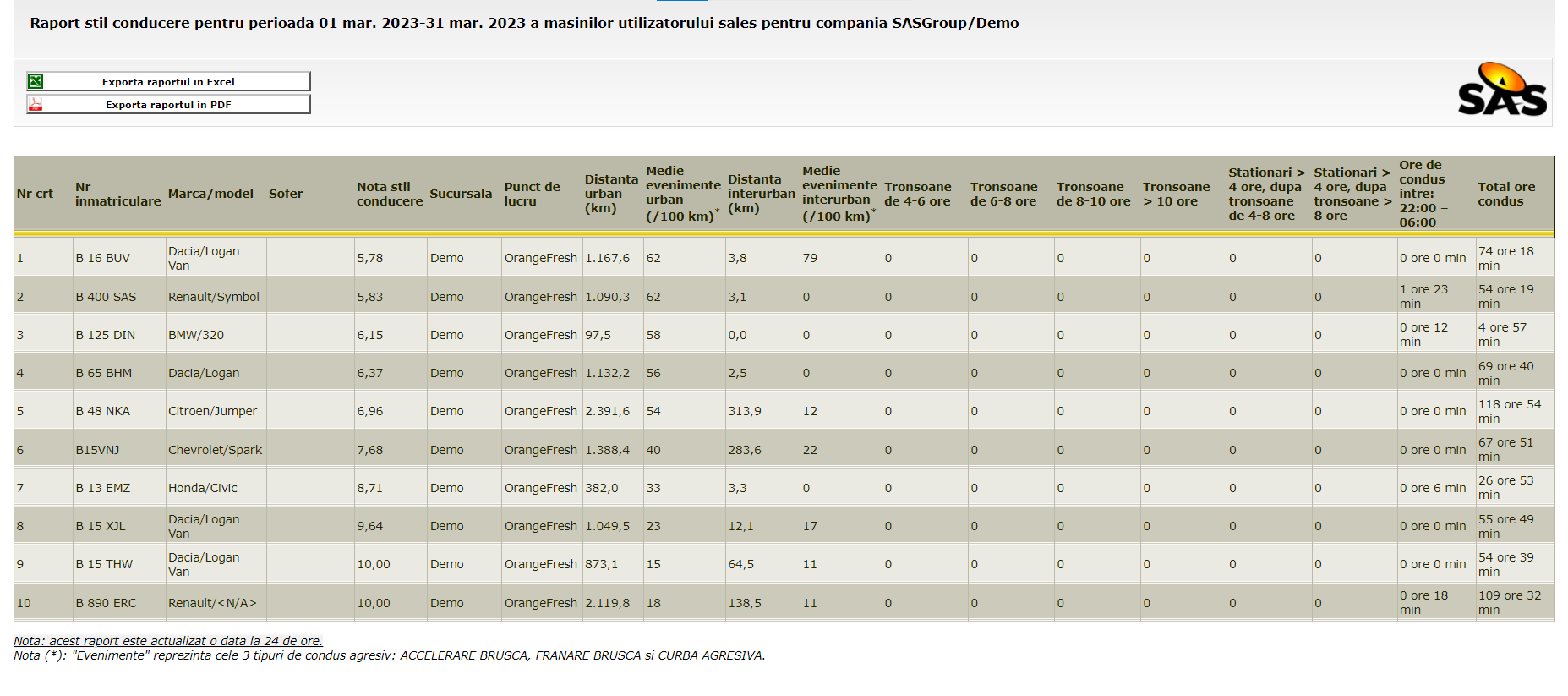Click the Chevrolet/Spark model cell
Viewport: 1568px width, 696px height.
[x=215, y=450]
